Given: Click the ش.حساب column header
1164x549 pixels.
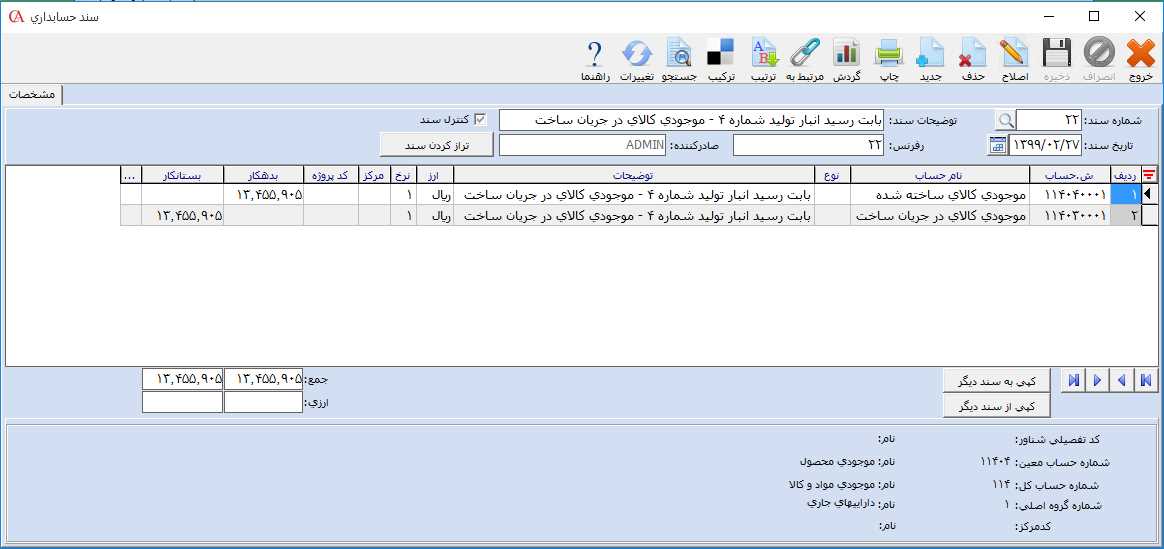Looking at the screenshot, I should tap(1070, 175).
